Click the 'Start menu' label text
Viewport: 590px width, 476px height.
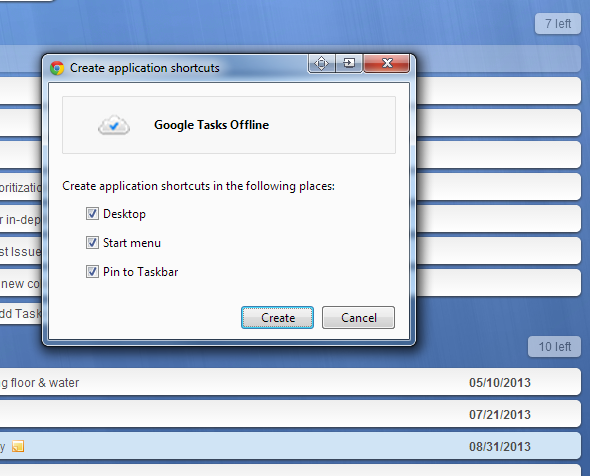point(132,243)
